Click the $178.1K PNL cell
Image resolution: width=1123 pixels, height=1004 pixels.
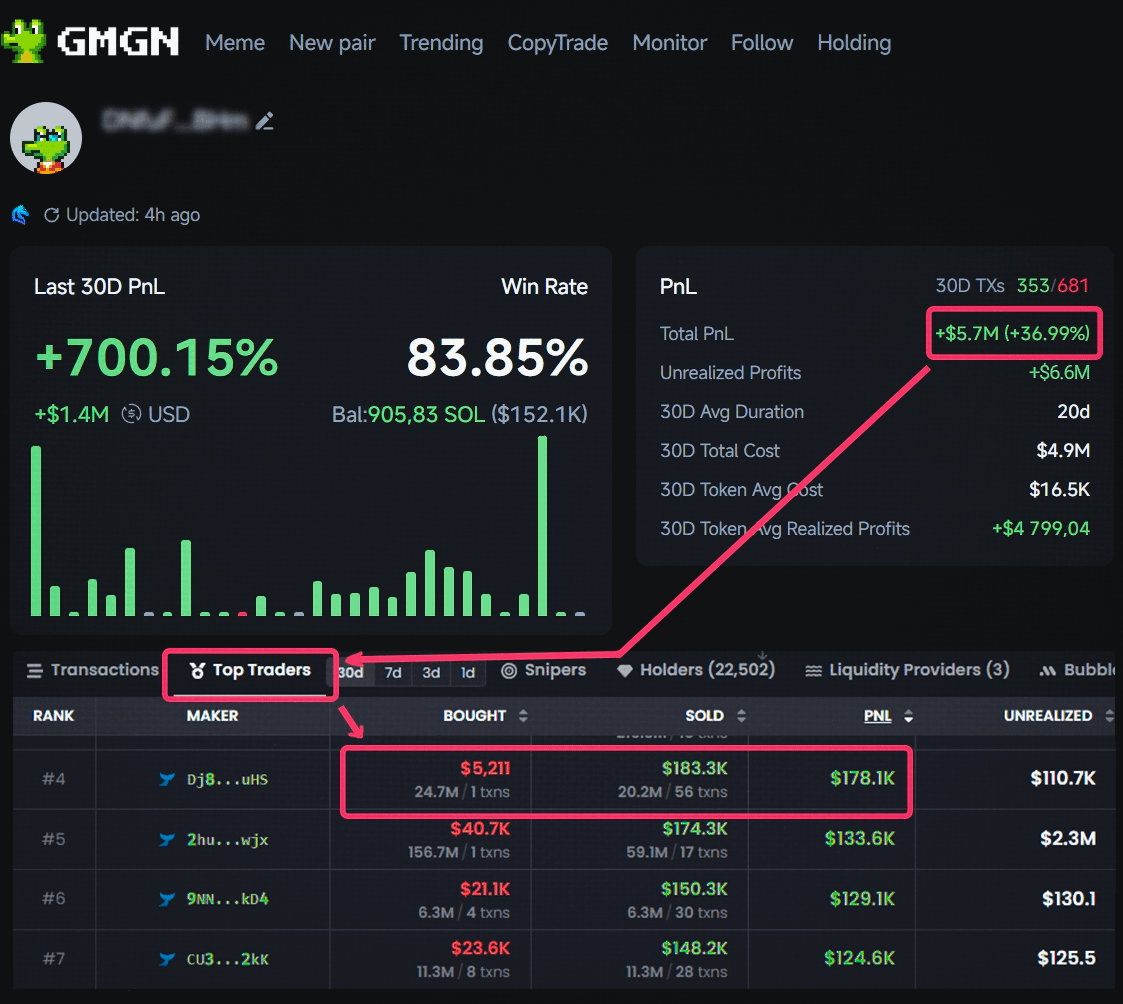point(862,778)
